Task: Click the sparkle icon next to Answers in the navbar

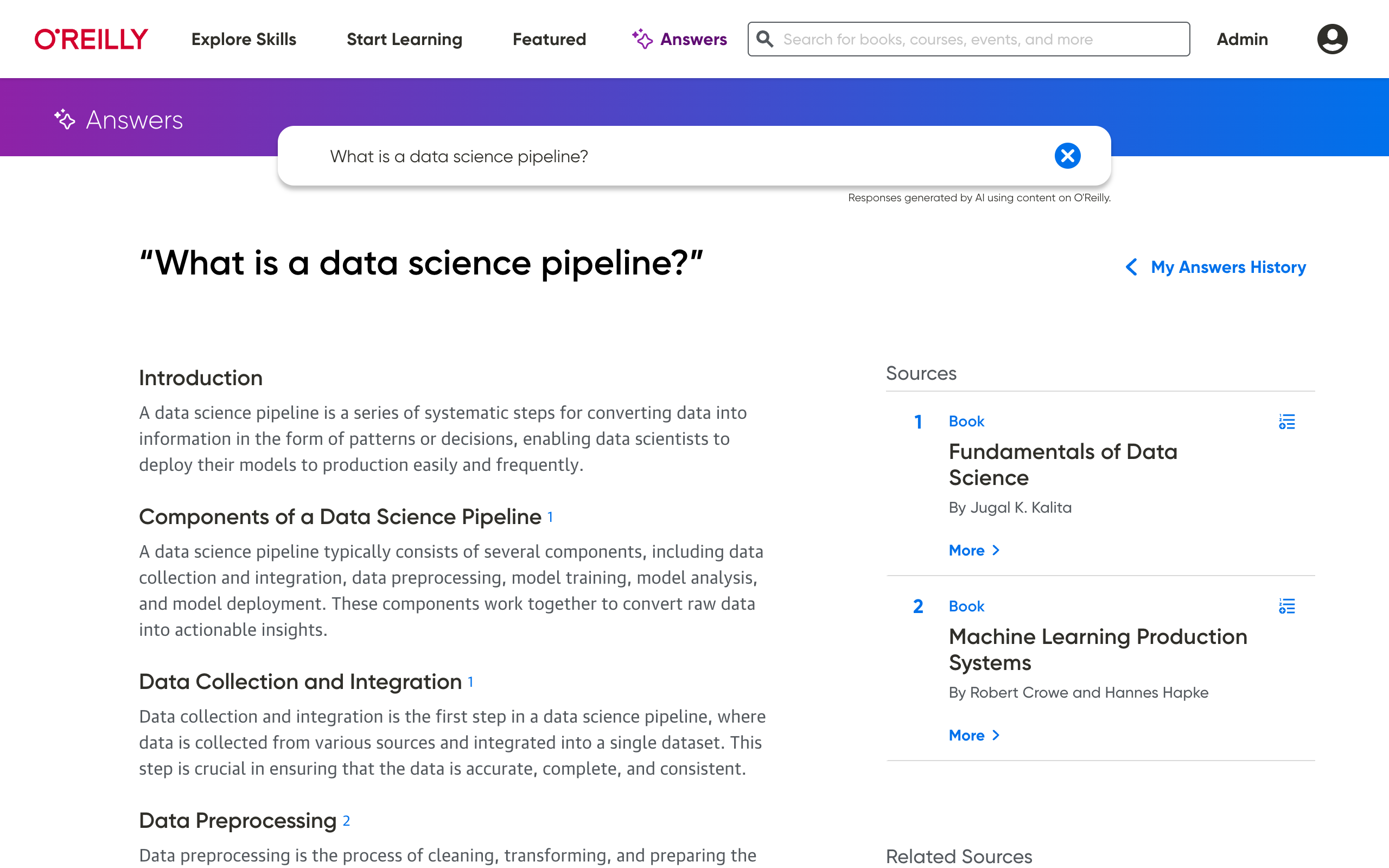Action: click(x=642, y=39)
